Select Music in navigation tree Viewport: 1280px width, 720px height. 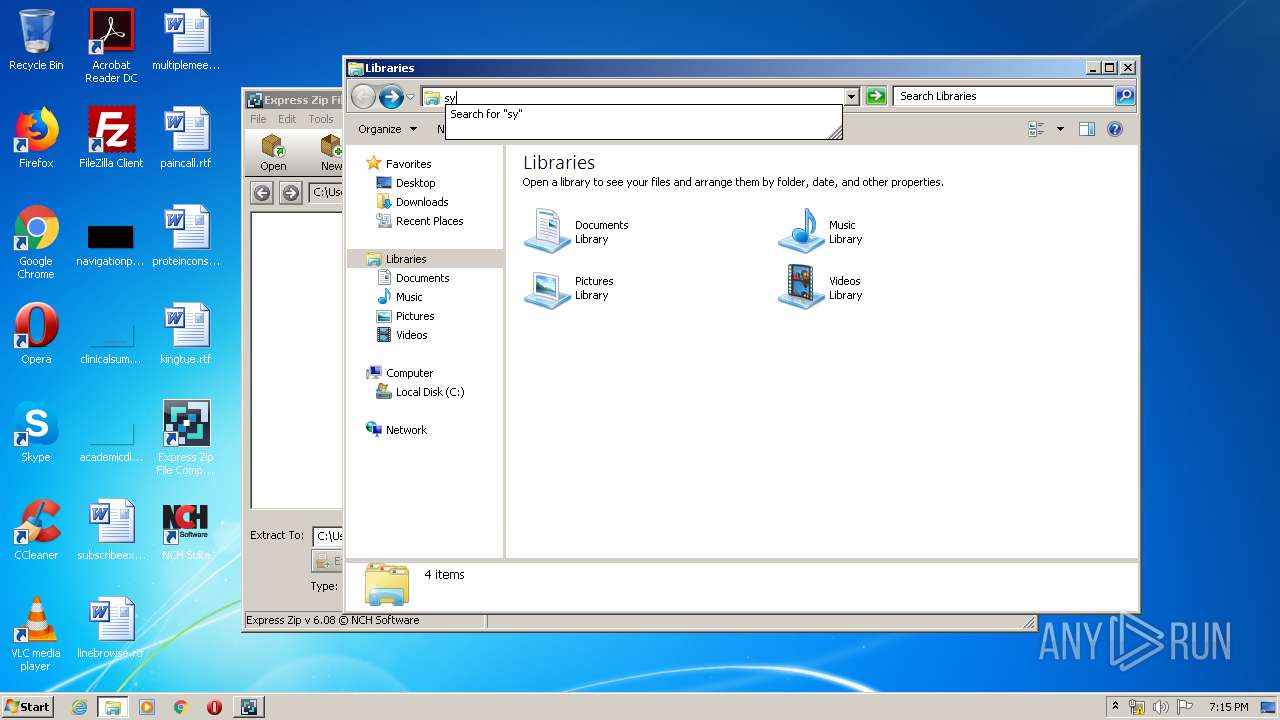pyautogui.click(x=400, y=297)
